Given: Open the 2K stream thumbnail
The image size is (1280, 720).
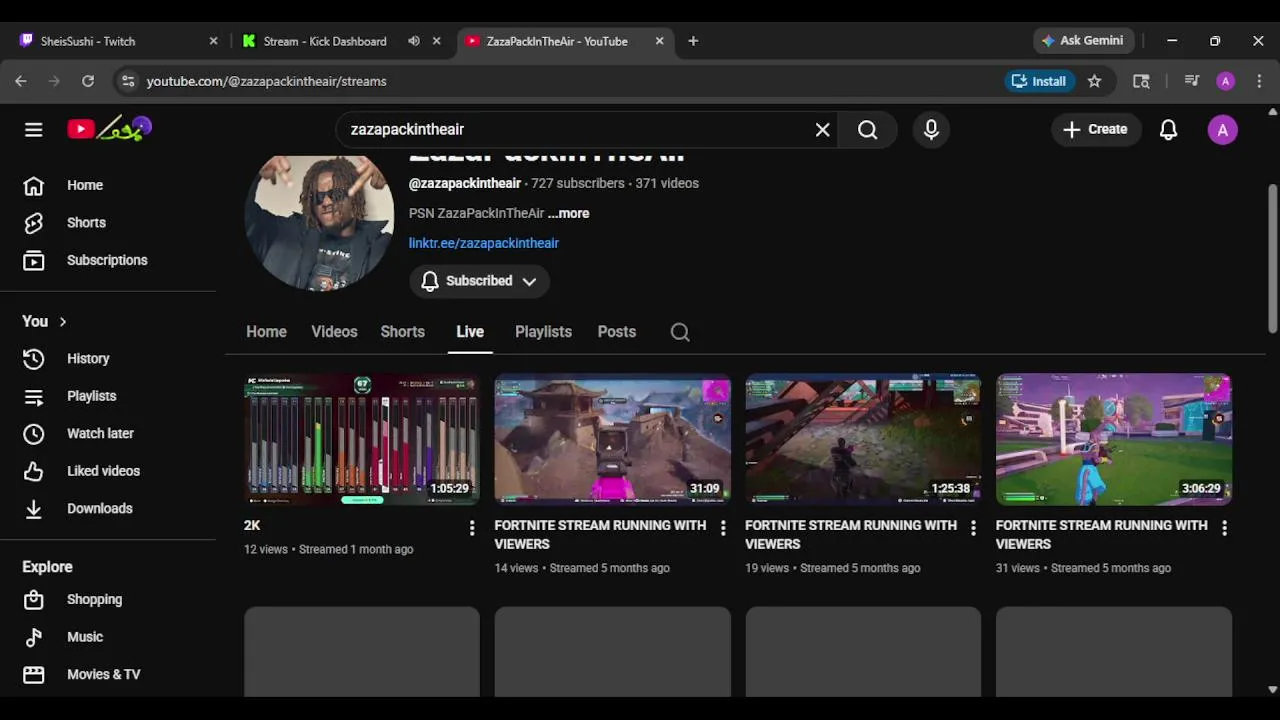Looking at the screenshot, I should pyautogui.click(x=362, y=439).
